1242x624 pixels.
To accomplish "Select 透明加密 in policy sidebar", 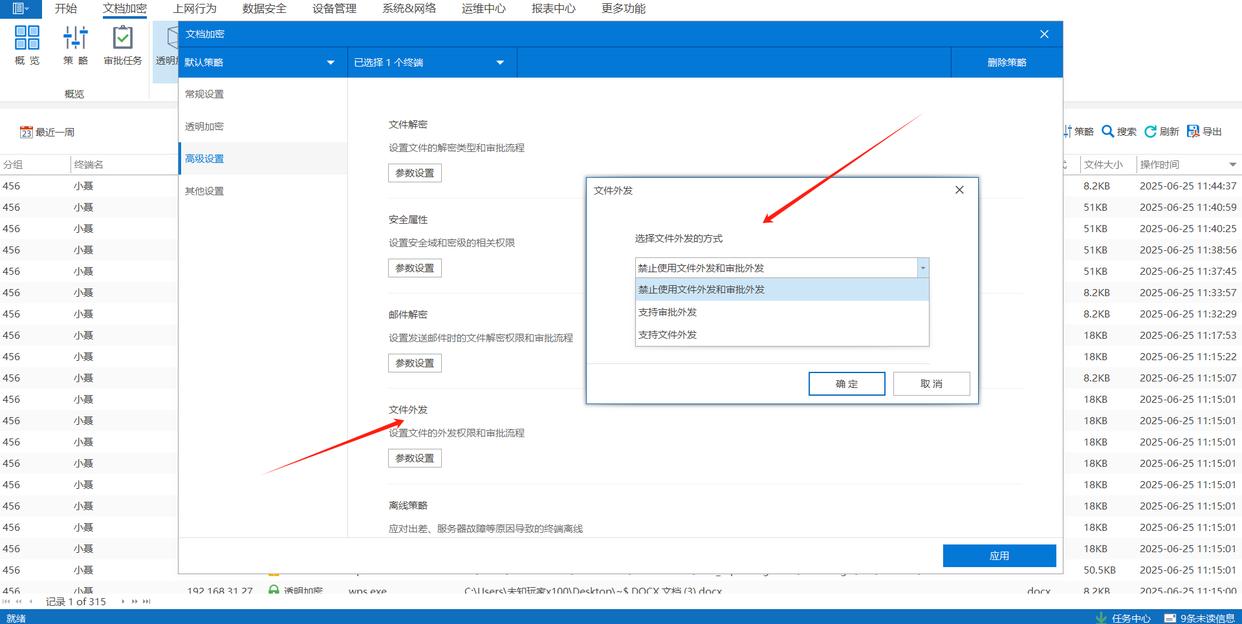I will point(263,126).
